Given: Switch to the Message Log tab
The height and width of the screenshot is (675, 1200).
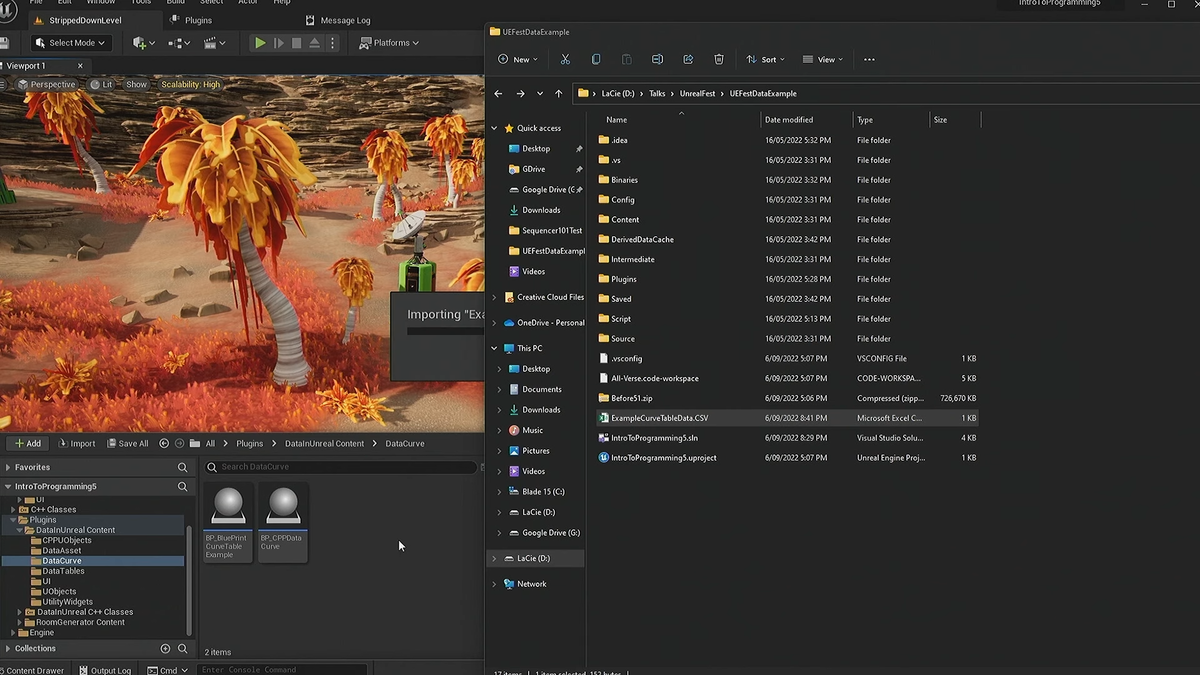Looking at the screenshot, I should [338, 20].
